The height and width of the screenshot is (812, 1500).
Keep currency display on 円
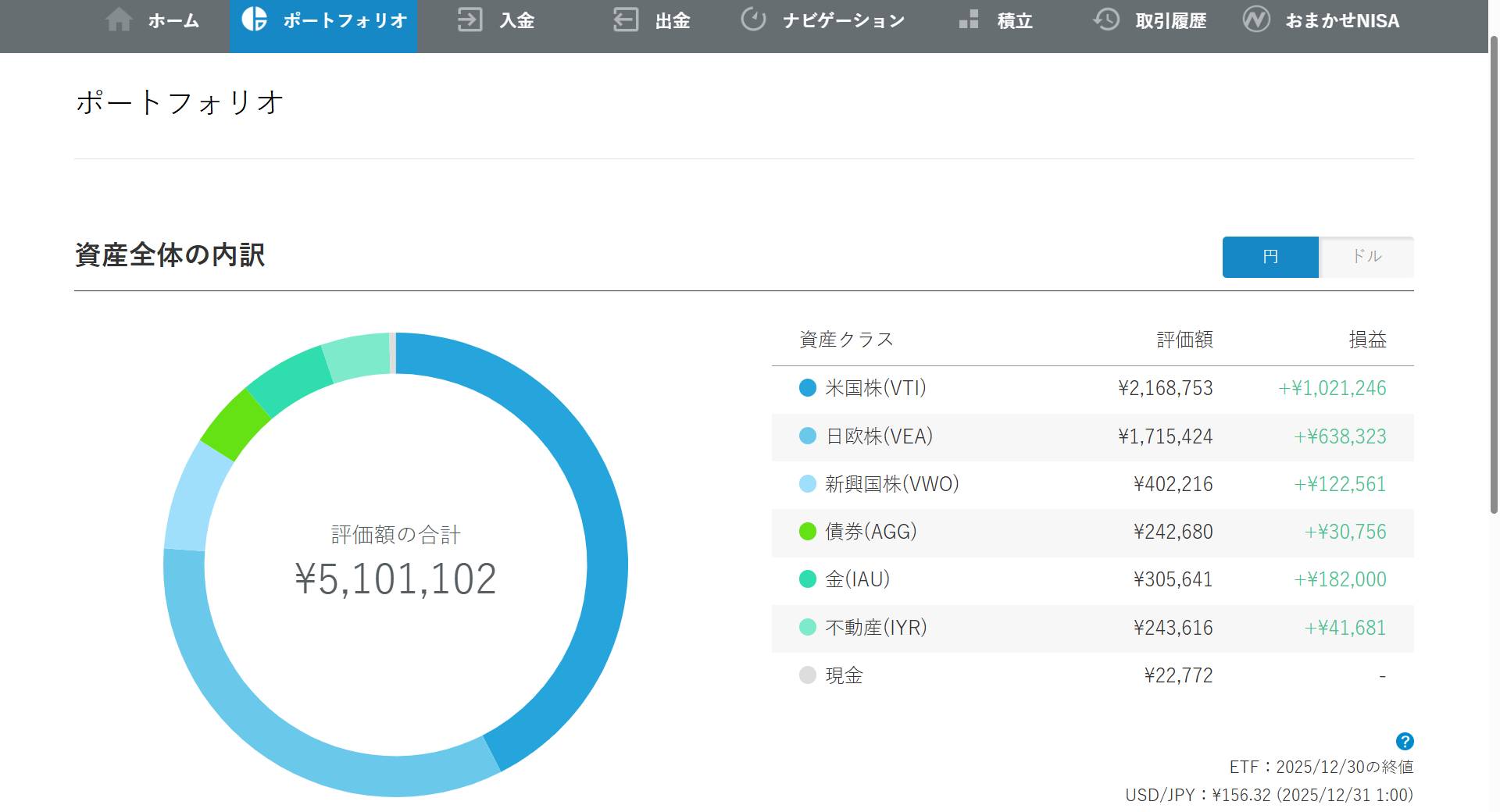(1270, 257)
